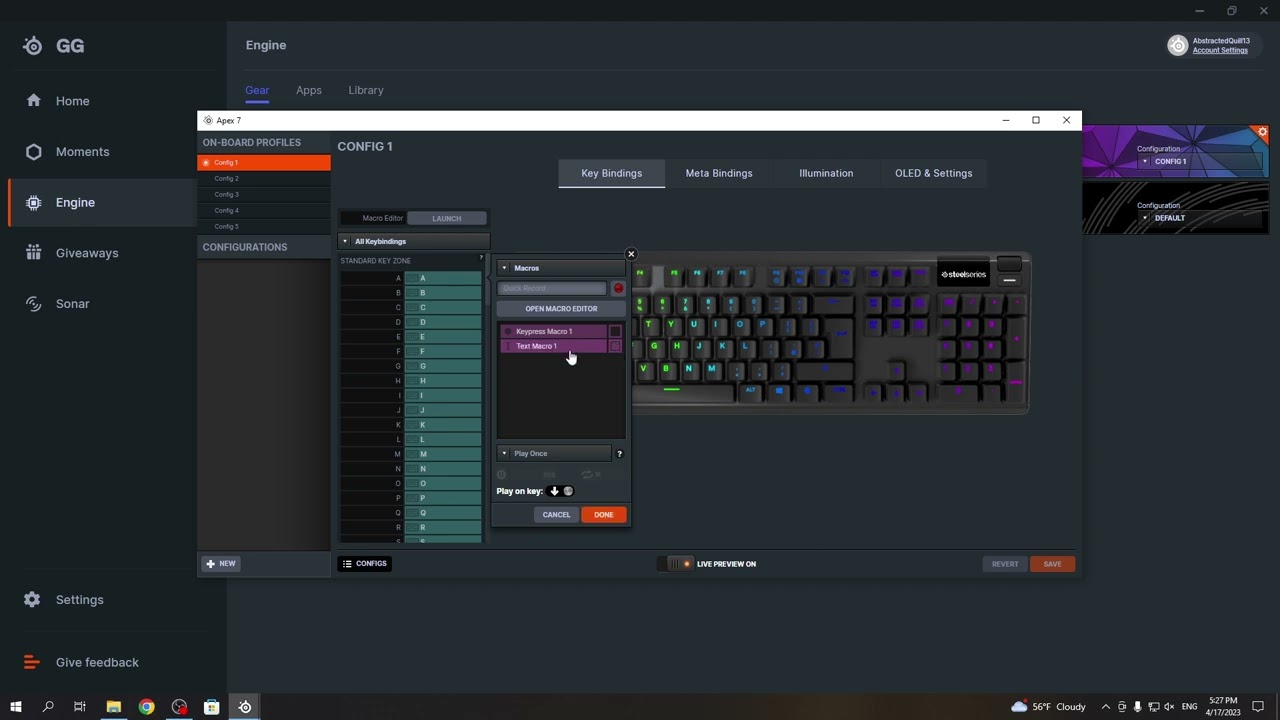Select Text Macro 1 in the list
Image resolution: width=1280 pixels, height=720 pixels.
point(554,346)
